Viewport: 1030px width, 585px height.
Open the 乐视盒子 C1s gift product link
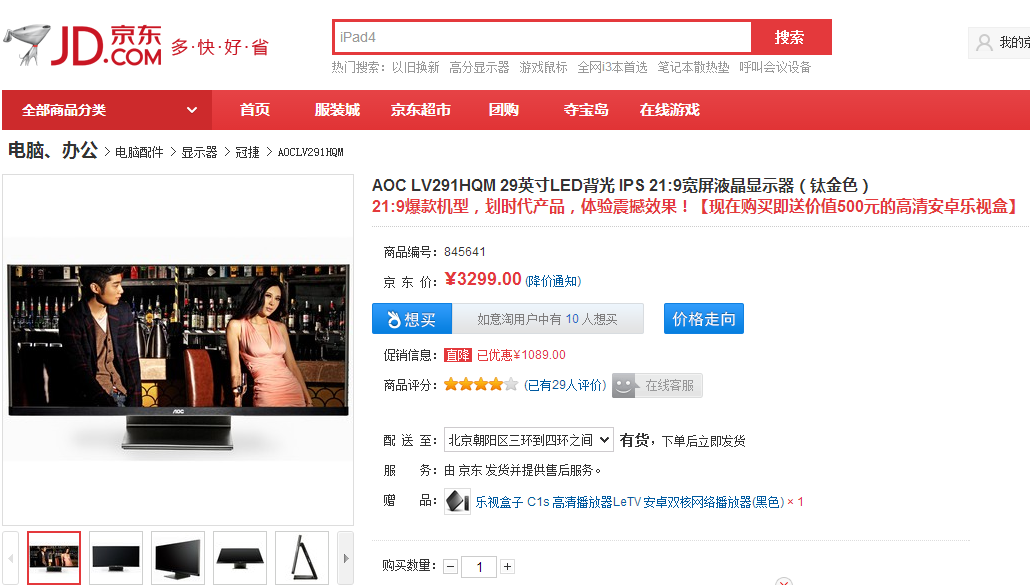pos(630,502)
